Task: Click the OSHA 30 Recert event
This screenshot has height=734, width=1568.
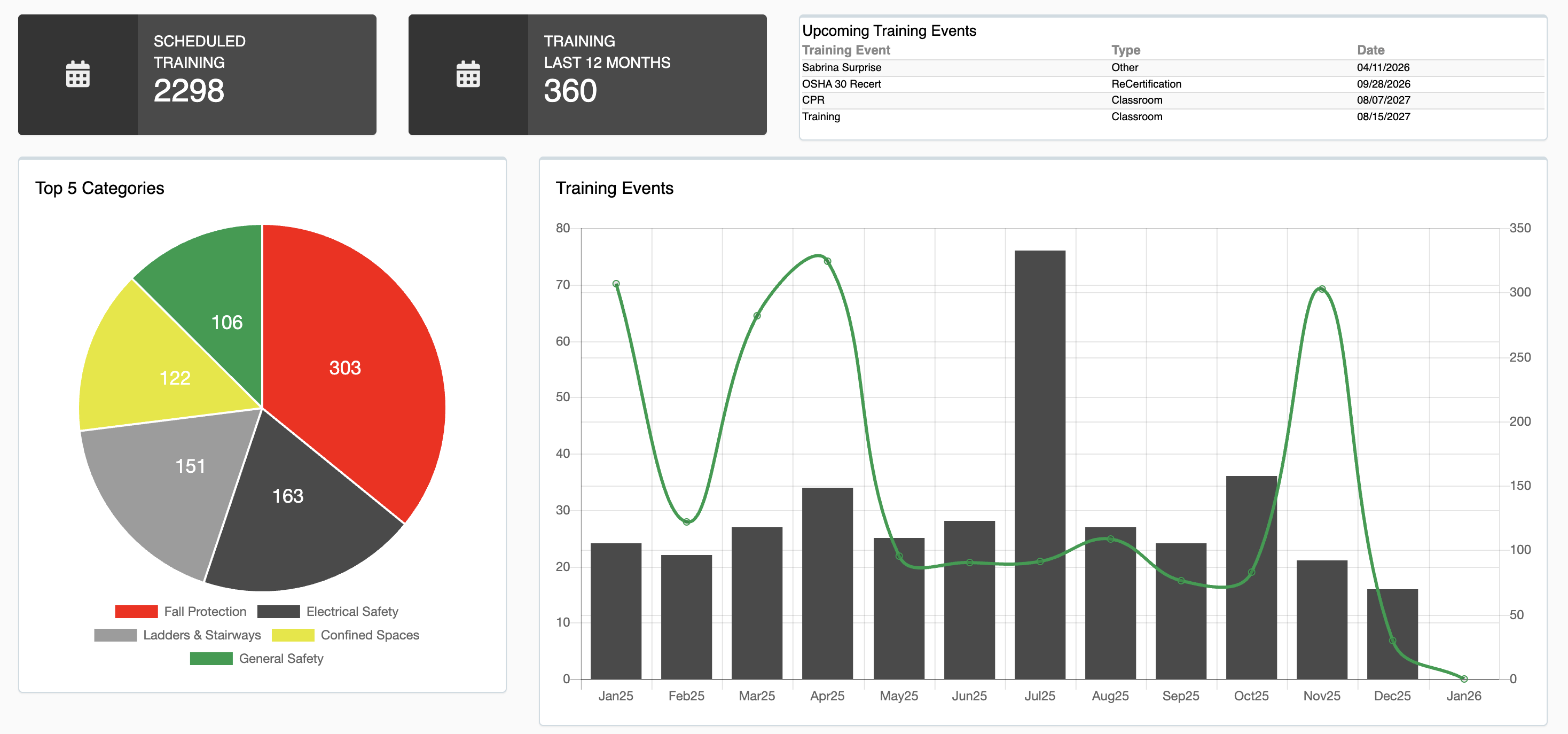Action: 841,84
